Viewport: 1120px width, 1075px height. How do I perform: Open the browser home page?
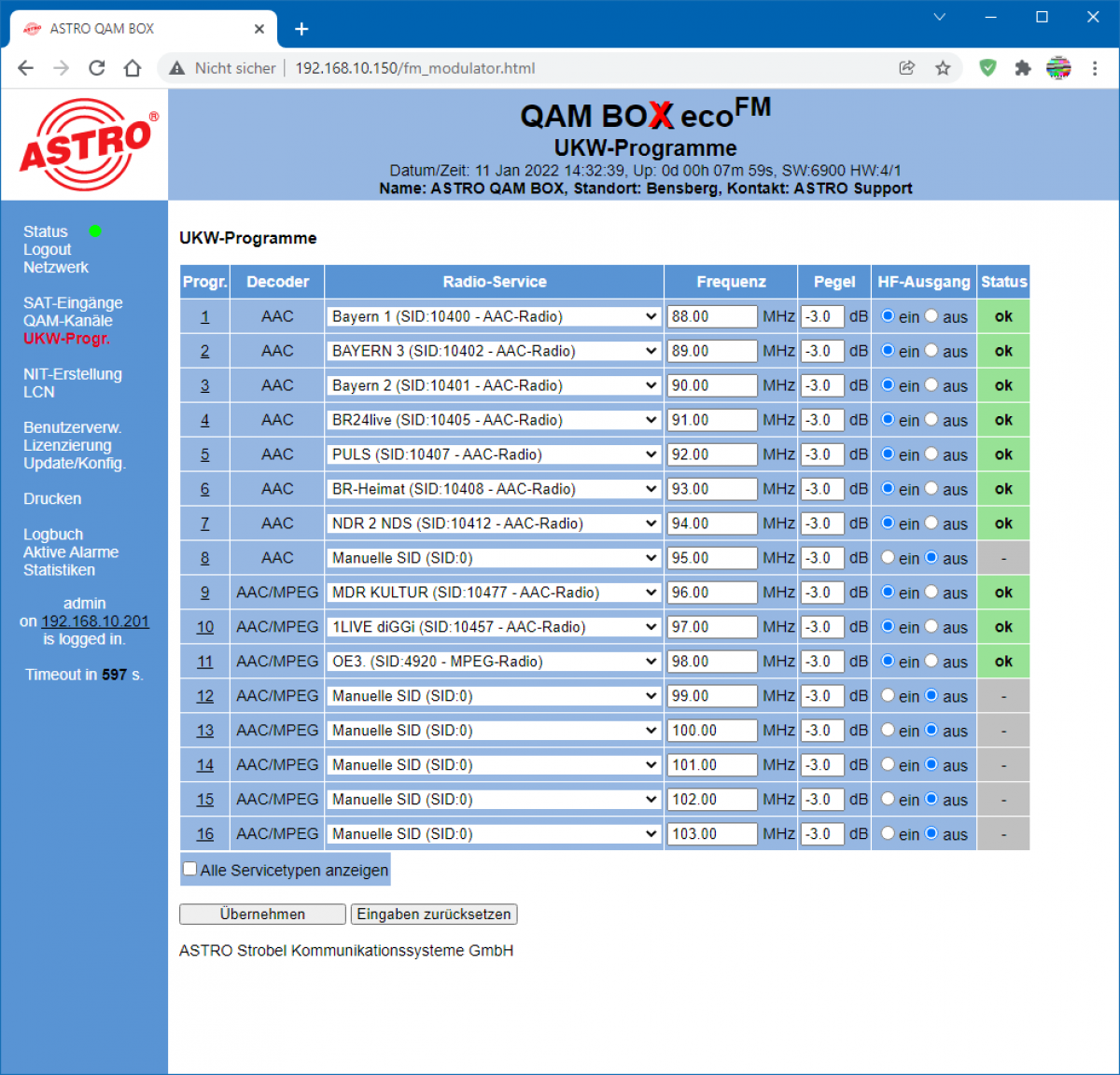click(x=133, y=68)
